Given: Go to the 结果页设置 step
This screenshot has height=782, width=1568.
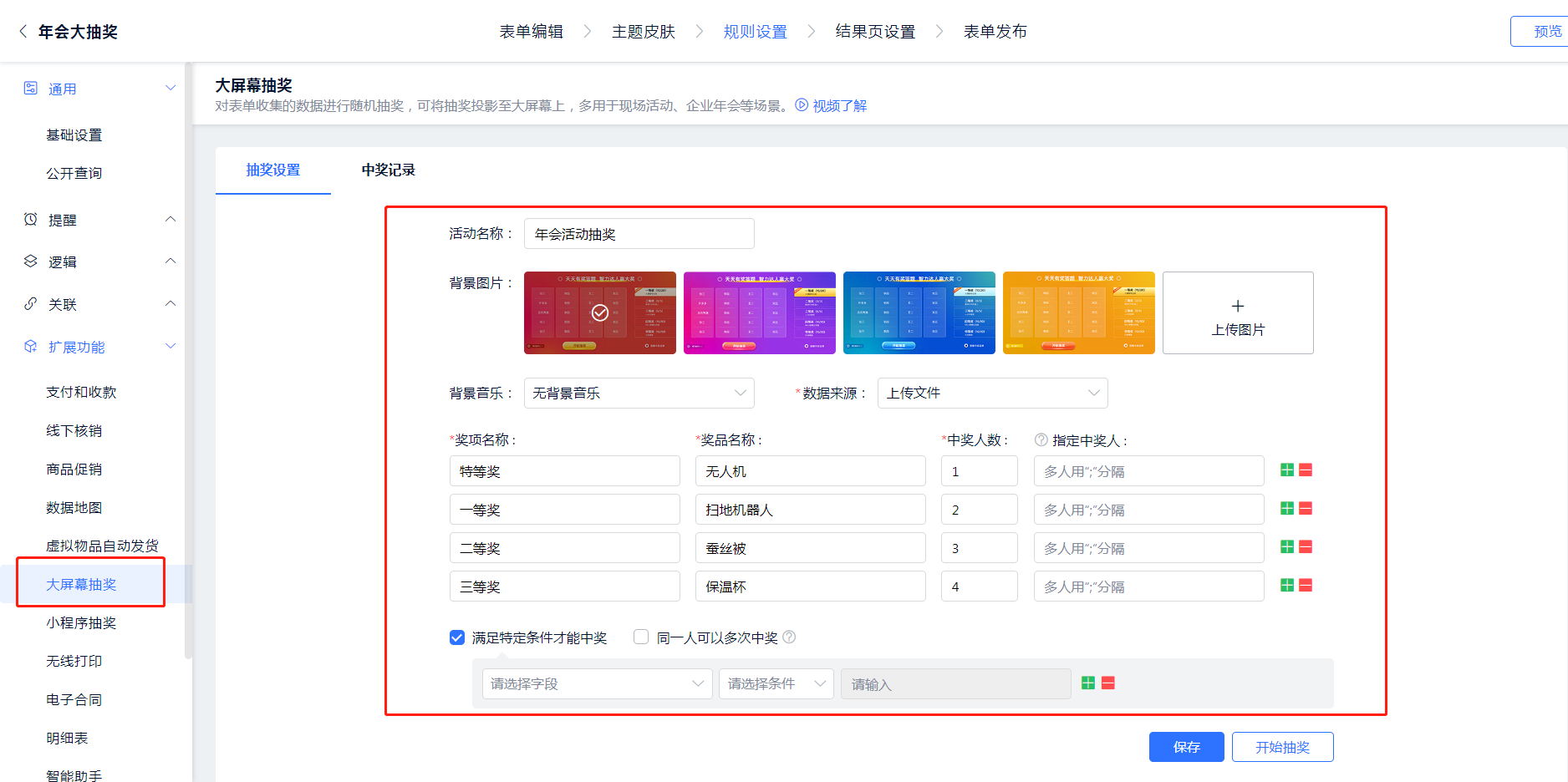Looking at the screenshot, I should pyautogui.click(x=875, y=32).
